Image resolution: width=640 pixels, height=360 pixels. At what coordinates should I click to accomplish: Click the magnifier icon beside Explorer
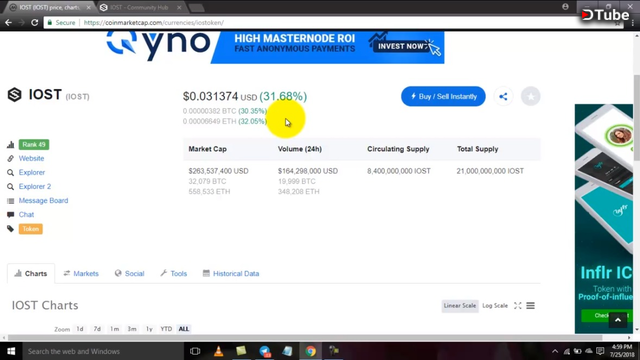pos(11,173)
